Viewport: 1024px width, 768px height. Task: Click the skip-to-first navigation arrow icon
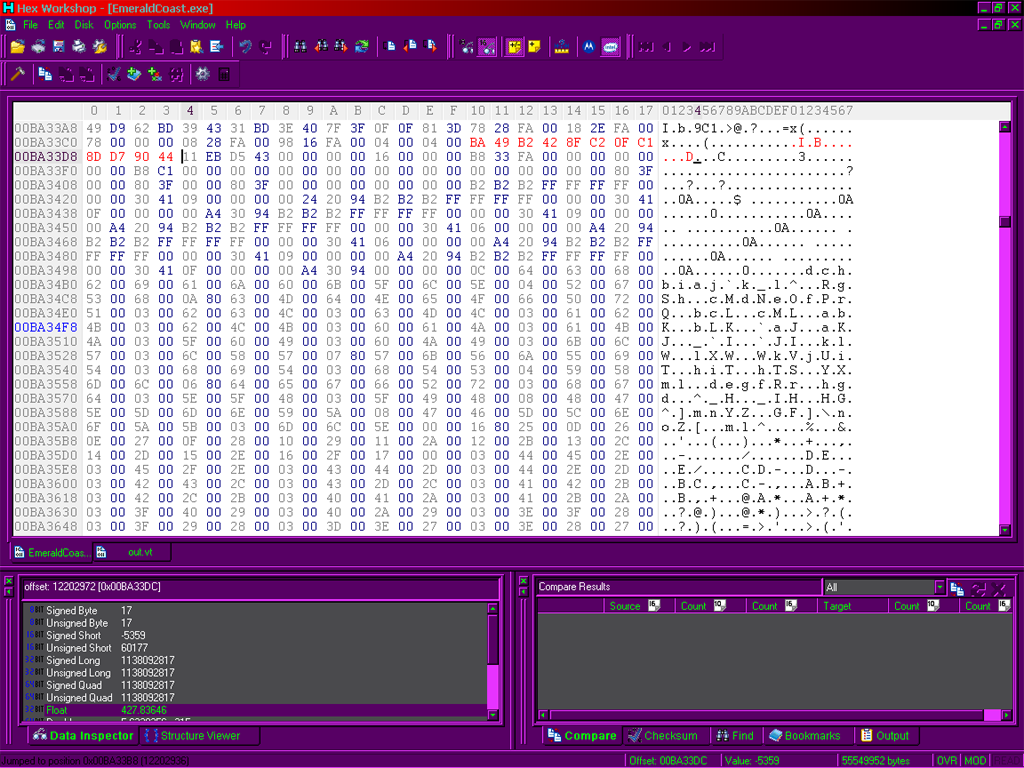click(646, 47)
